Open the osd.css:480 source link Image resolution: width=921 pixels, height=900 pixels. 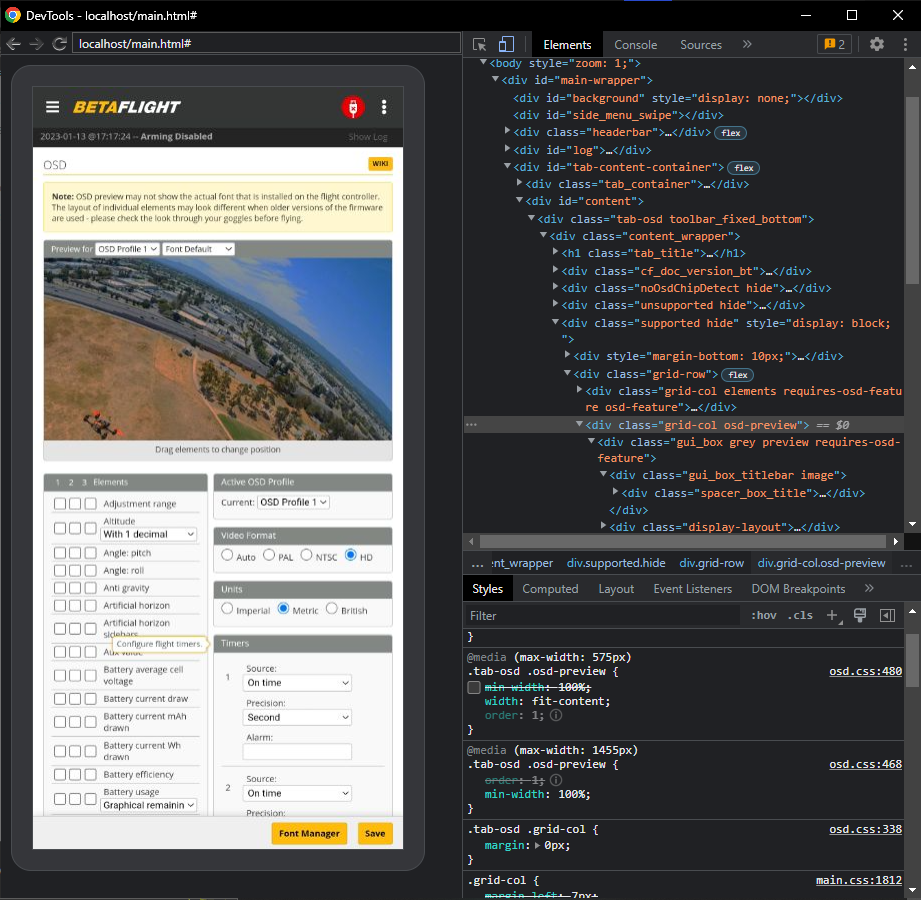865,671
